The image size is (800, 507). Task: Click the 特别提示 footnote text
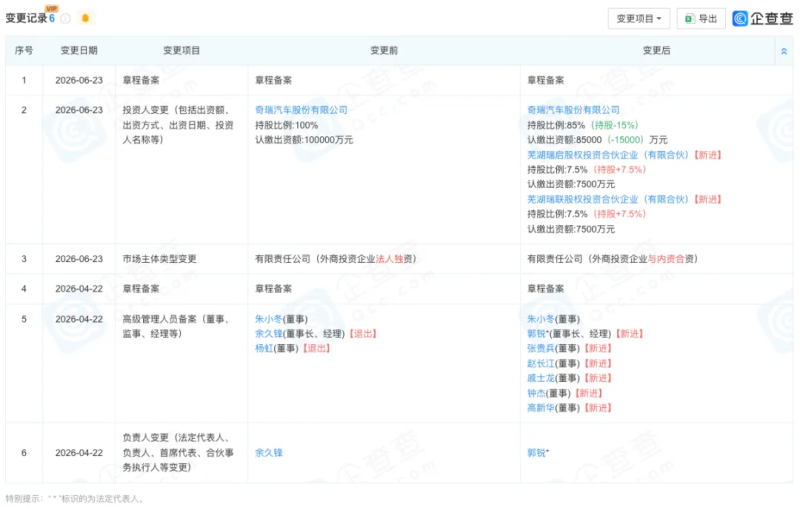pos(75,498)
